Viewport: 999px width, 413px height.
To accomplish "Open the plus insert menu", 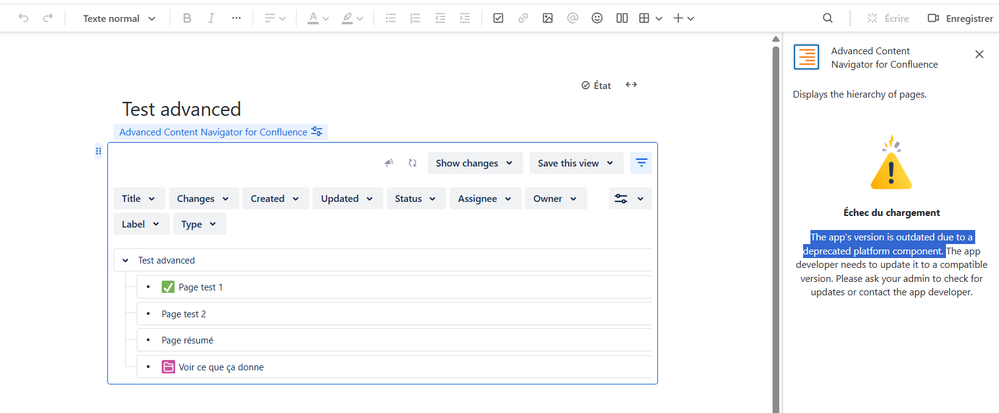I will point(684,18).
